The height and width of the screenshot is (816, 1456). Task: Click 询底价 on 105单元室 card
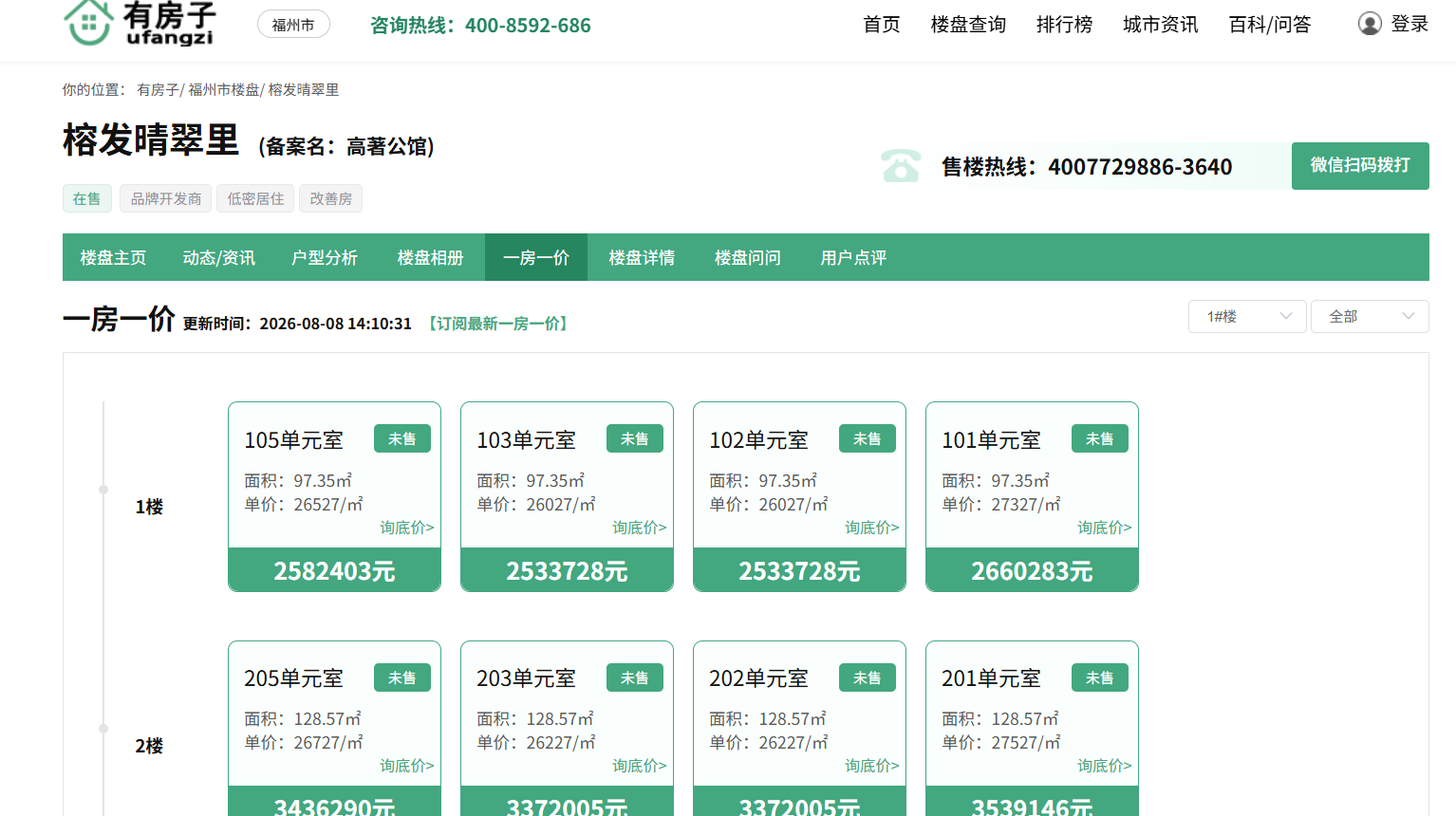(407, 528)
